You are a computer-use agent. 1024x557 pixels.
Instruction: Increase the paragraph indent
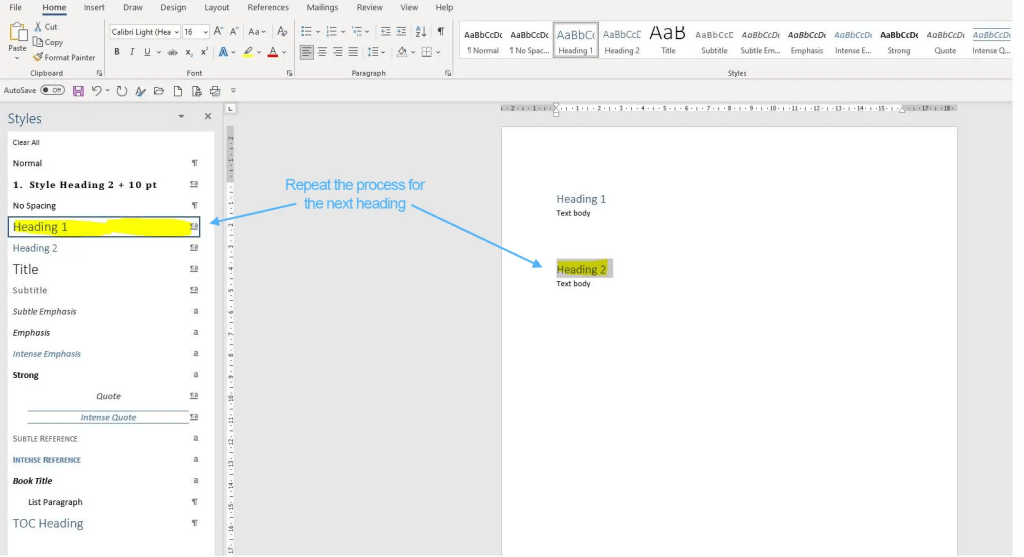tap(401, 31)
